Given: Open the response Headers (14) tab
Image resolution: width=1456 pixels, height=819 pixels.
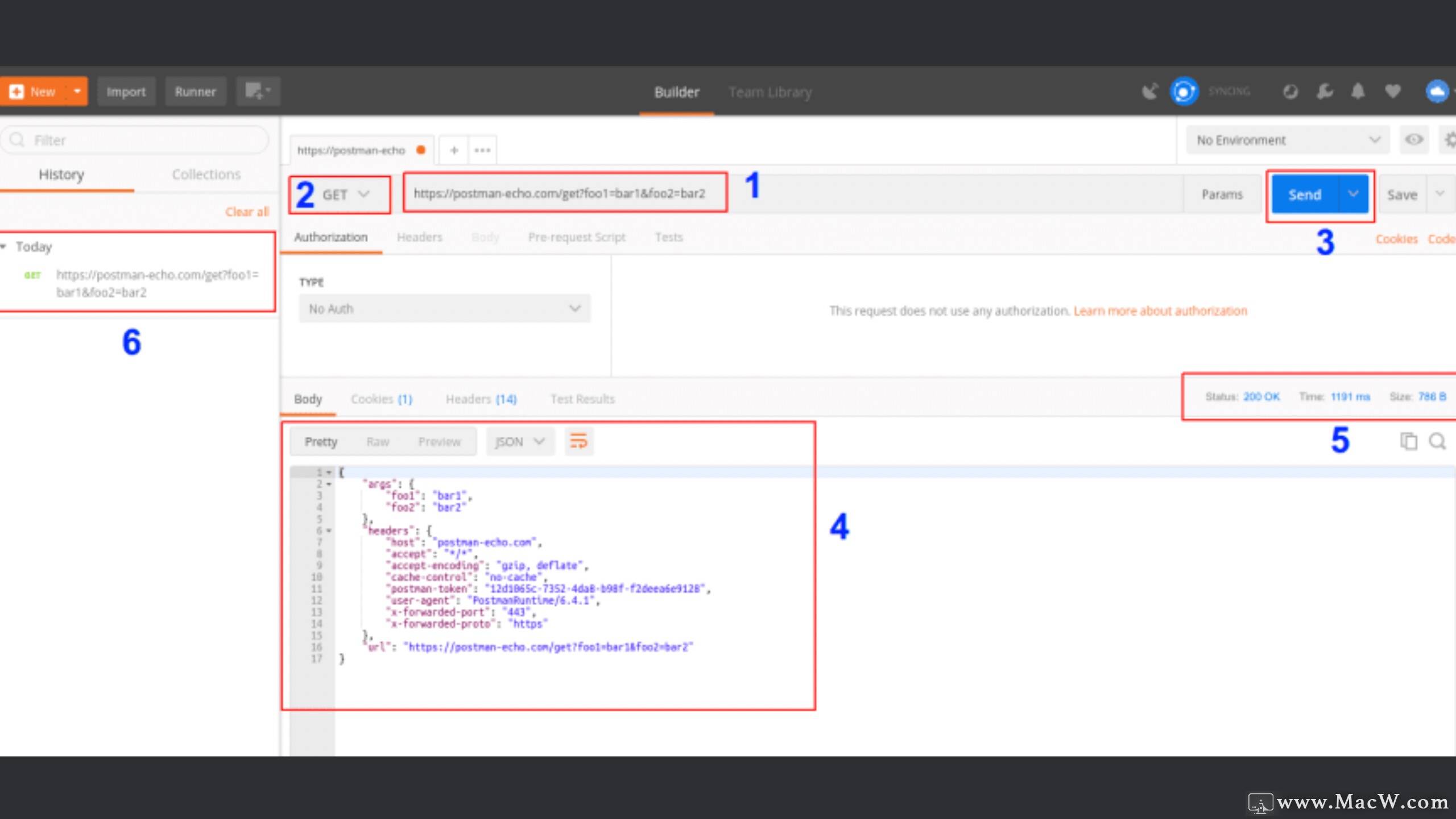Looking at the screenshot, I should tap(481, 399).
